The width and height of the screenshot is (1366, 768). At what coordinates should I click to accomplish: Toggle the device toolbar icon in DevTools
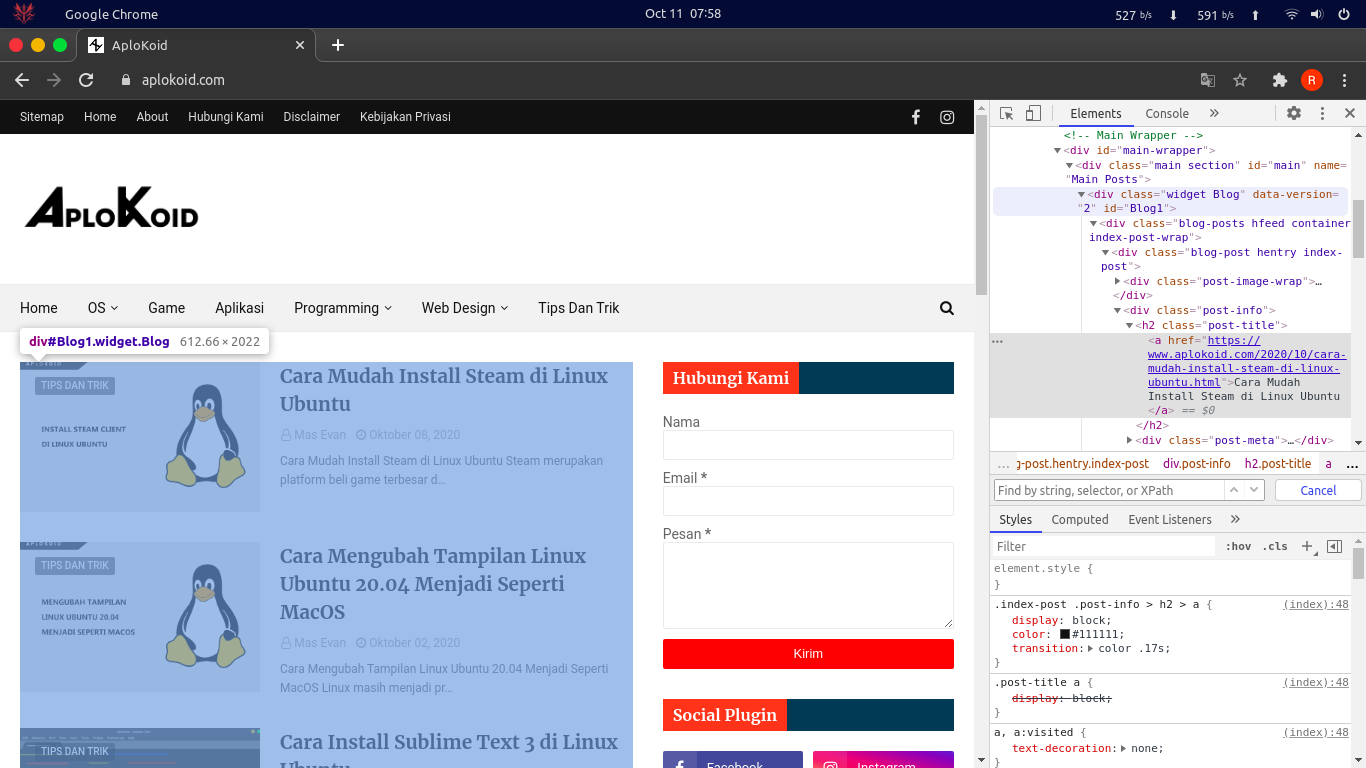[1034, 114]
